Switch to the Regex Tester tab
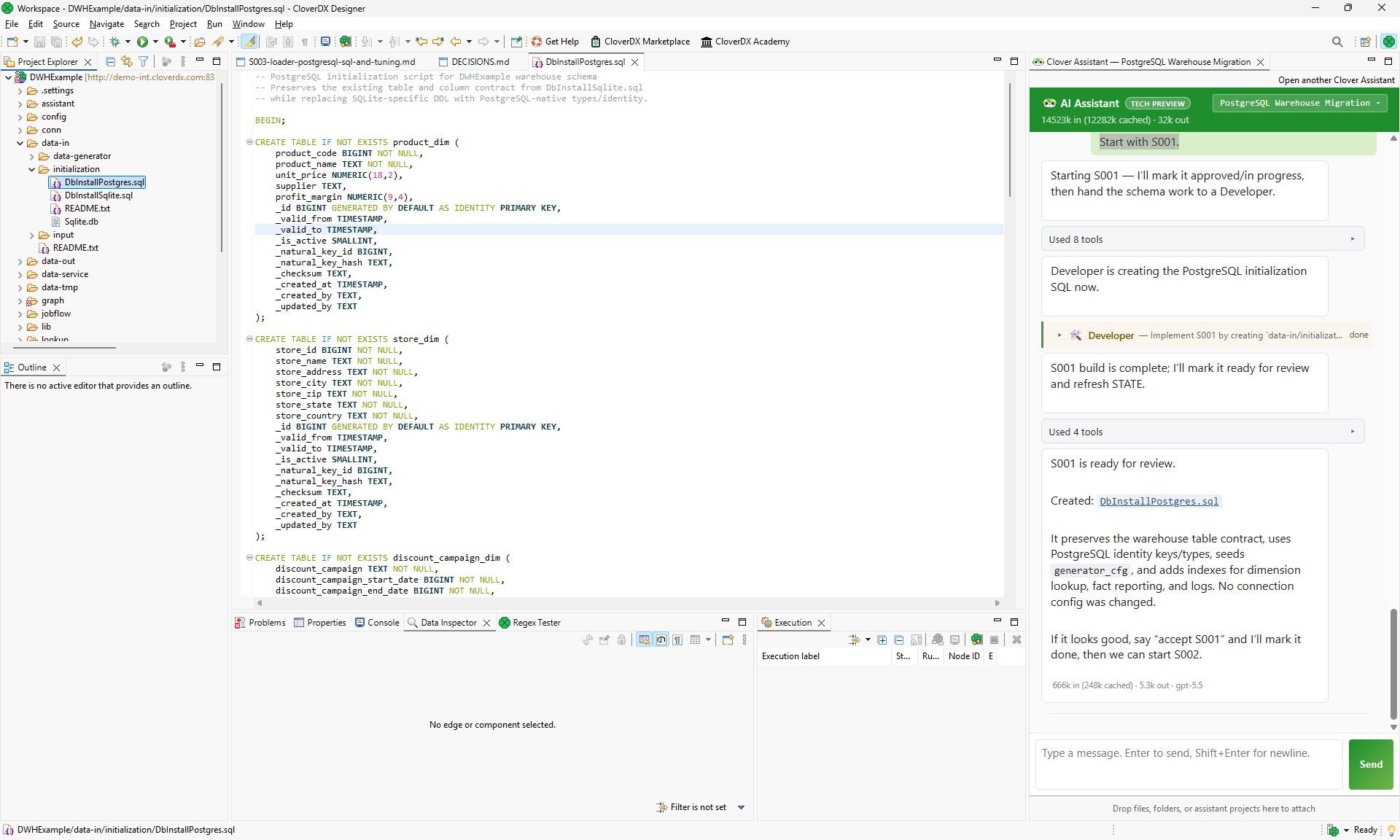 tap(530, 623)
